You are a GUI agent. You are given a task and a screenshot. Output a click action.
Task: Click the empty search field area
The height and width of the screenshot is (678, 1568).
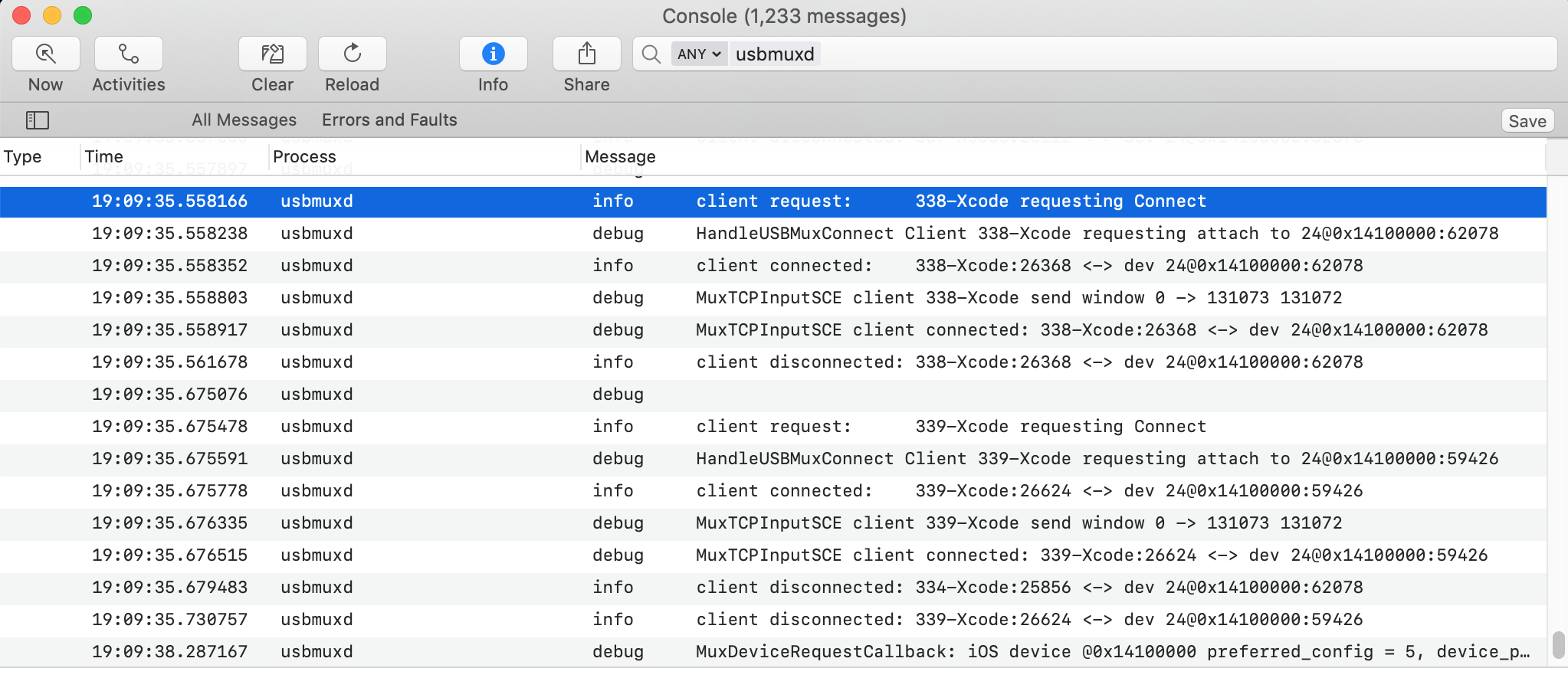pos(1186,54)
